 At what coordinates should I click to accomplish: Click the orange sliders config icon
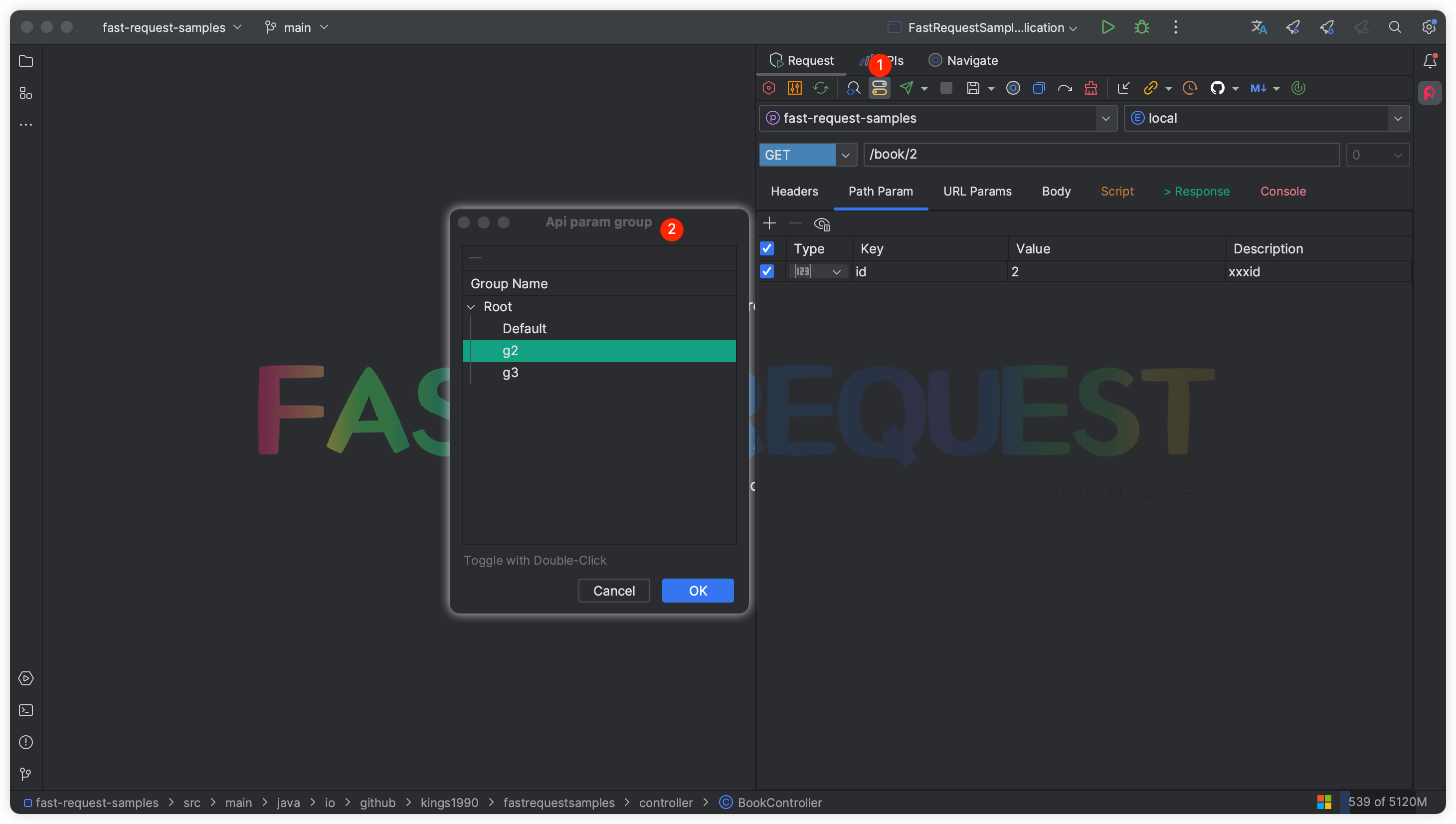point(794,88)
